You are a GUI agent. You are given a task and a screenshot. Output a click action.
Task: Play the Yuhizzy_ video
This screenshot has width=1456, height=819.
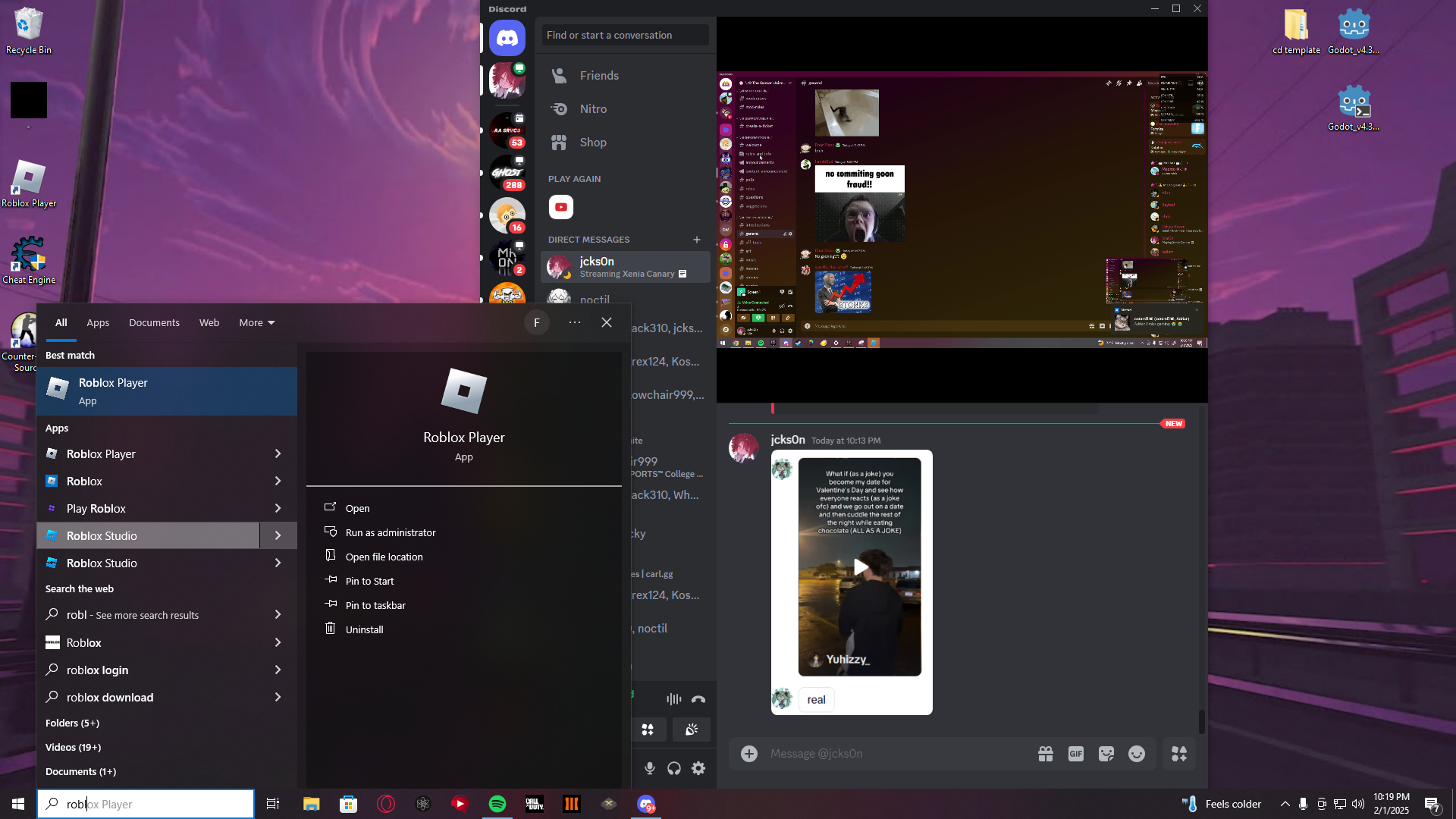pos(860,567)
